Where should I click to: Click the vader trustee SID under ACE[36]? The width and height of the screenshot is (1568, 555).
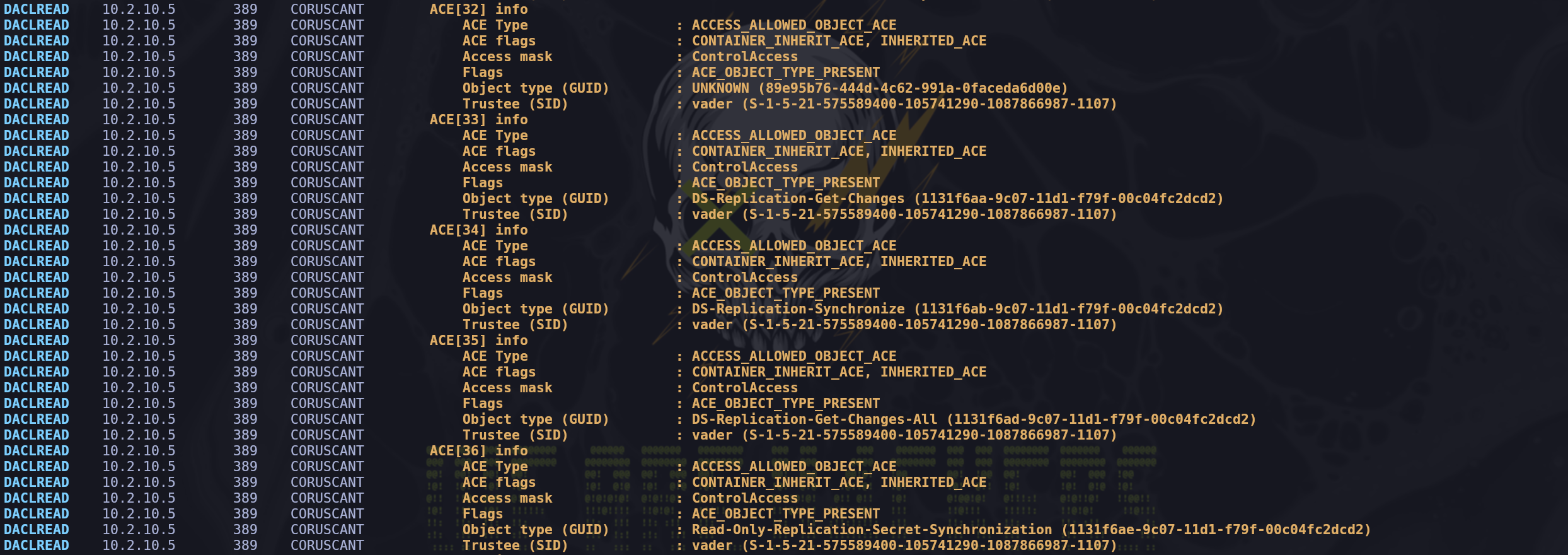[x=904, y=546]
